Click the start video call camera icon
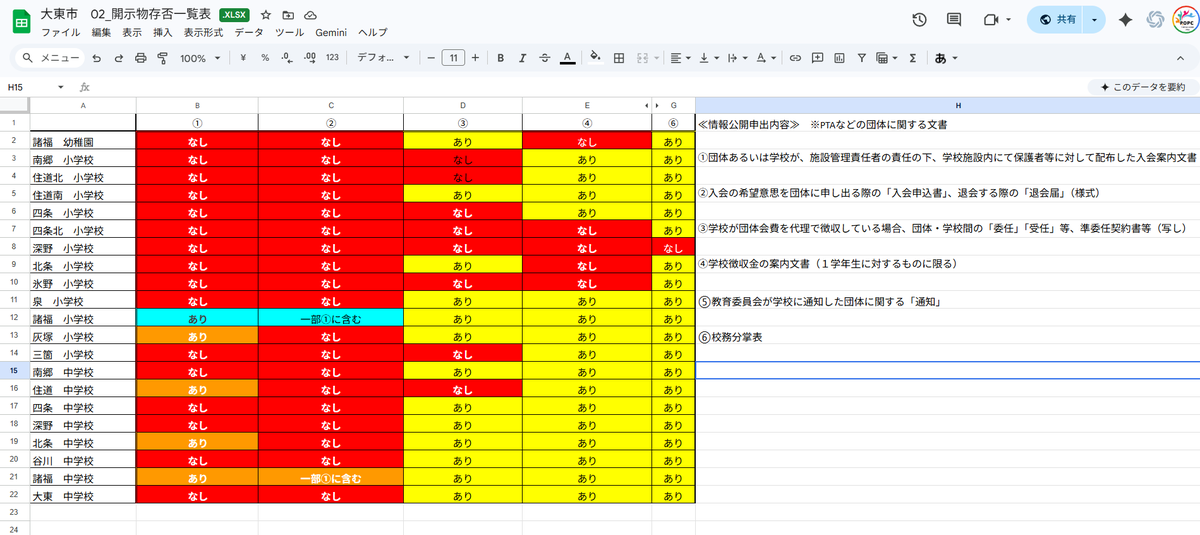 (x=991, y=20)
